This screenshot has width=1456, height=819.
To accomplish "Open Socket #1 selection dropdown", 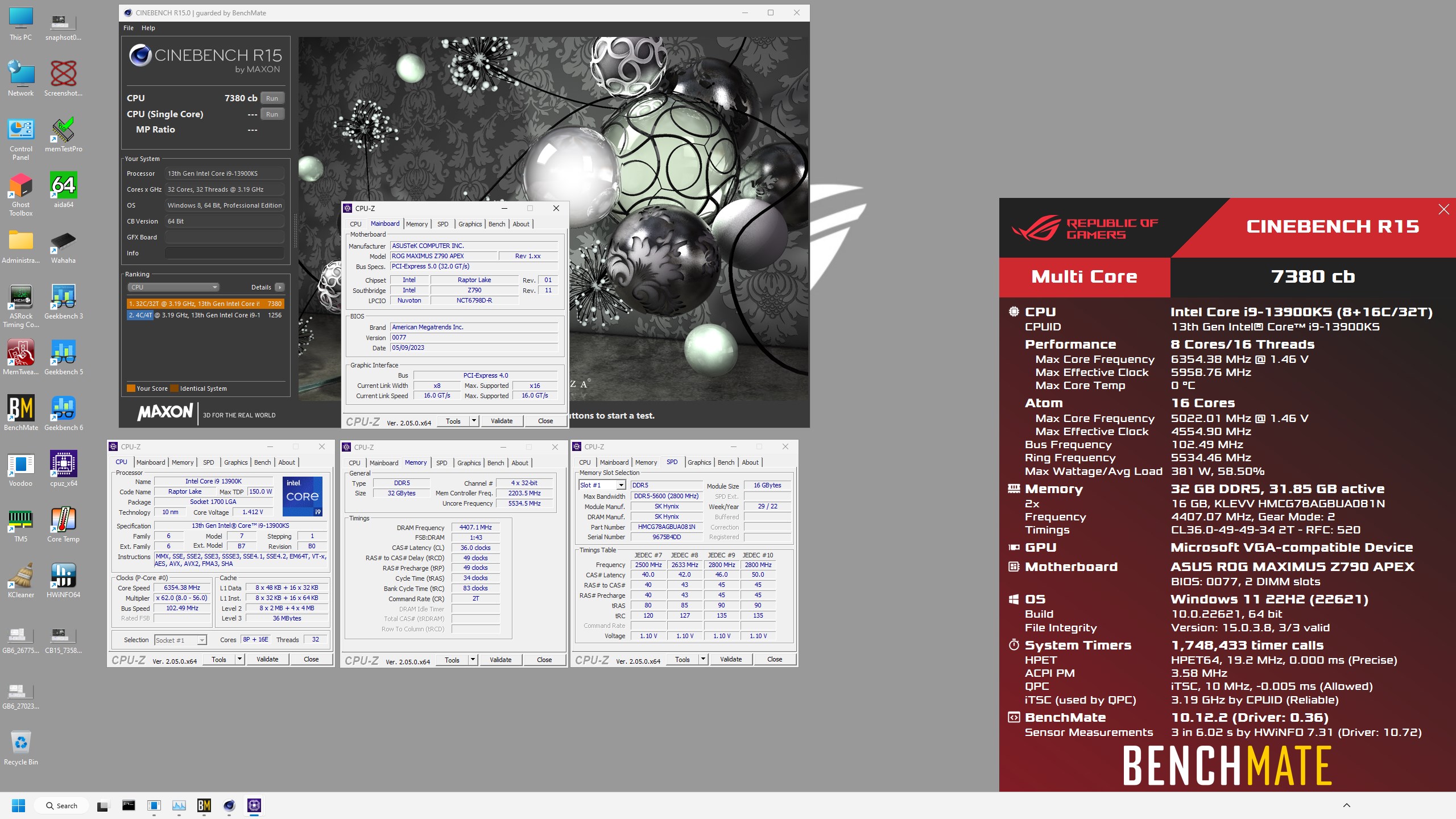I will tap(180, 640).
